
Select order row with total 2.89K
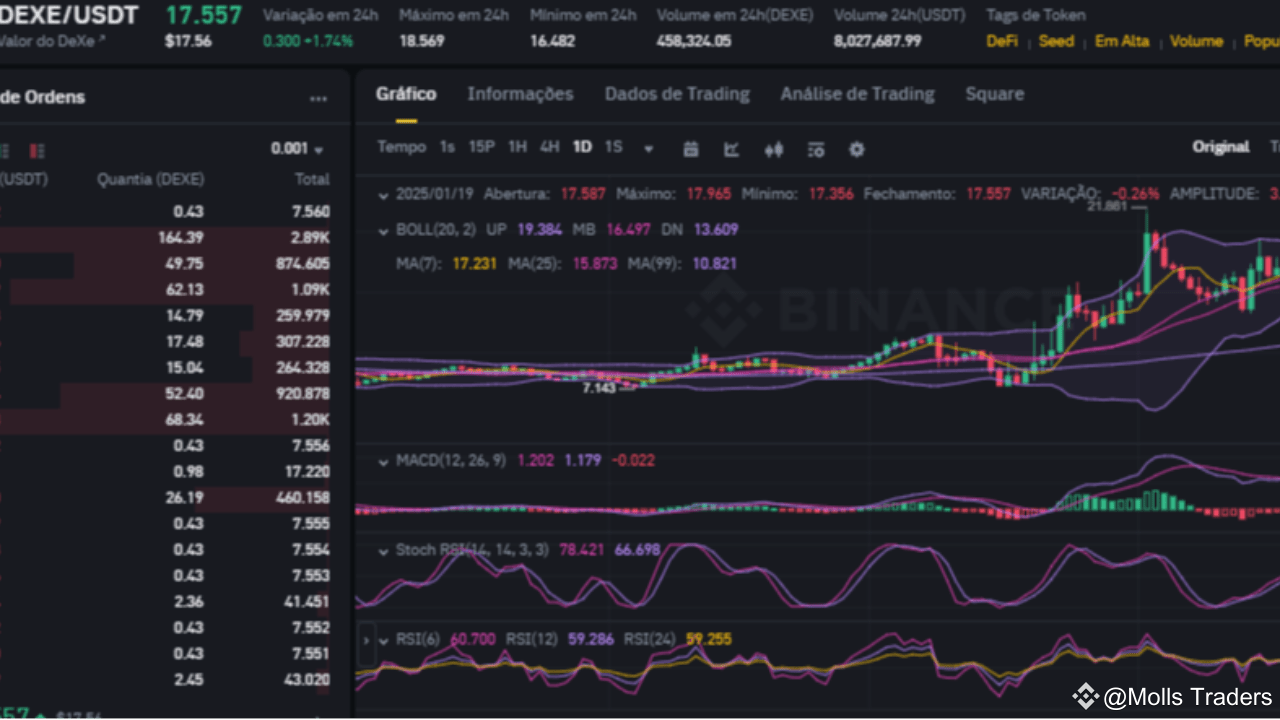pyautogui.click(x=165, y=238)
